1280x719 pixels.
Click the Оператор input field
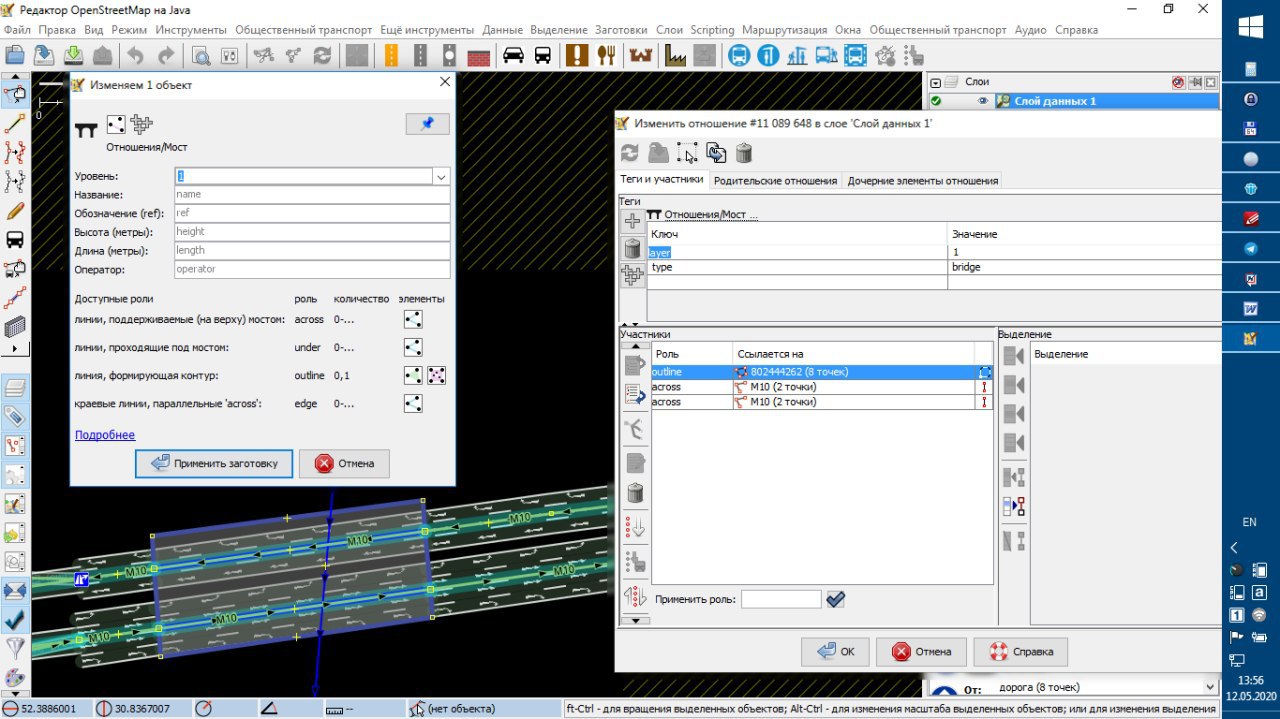(x=312, y=269)
